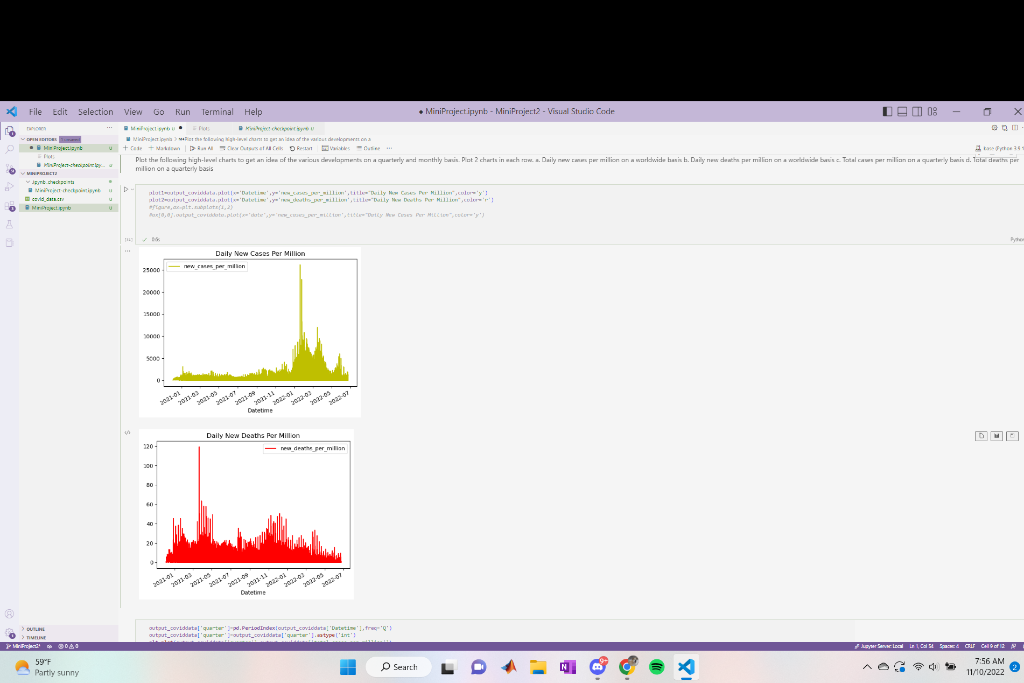Open the Source Control view
Viewport: 1024px width, 683px height.
(10, 168)
